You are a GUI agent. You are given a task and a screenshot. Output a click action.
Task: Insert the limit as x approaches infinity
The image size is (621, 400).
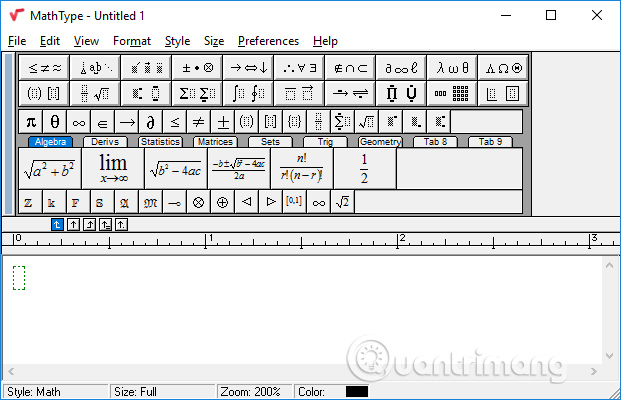click(113, 169)
